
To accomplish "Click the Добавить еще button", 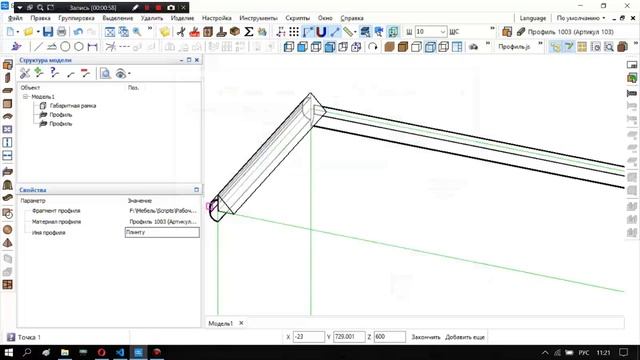I will click(464, 337).
